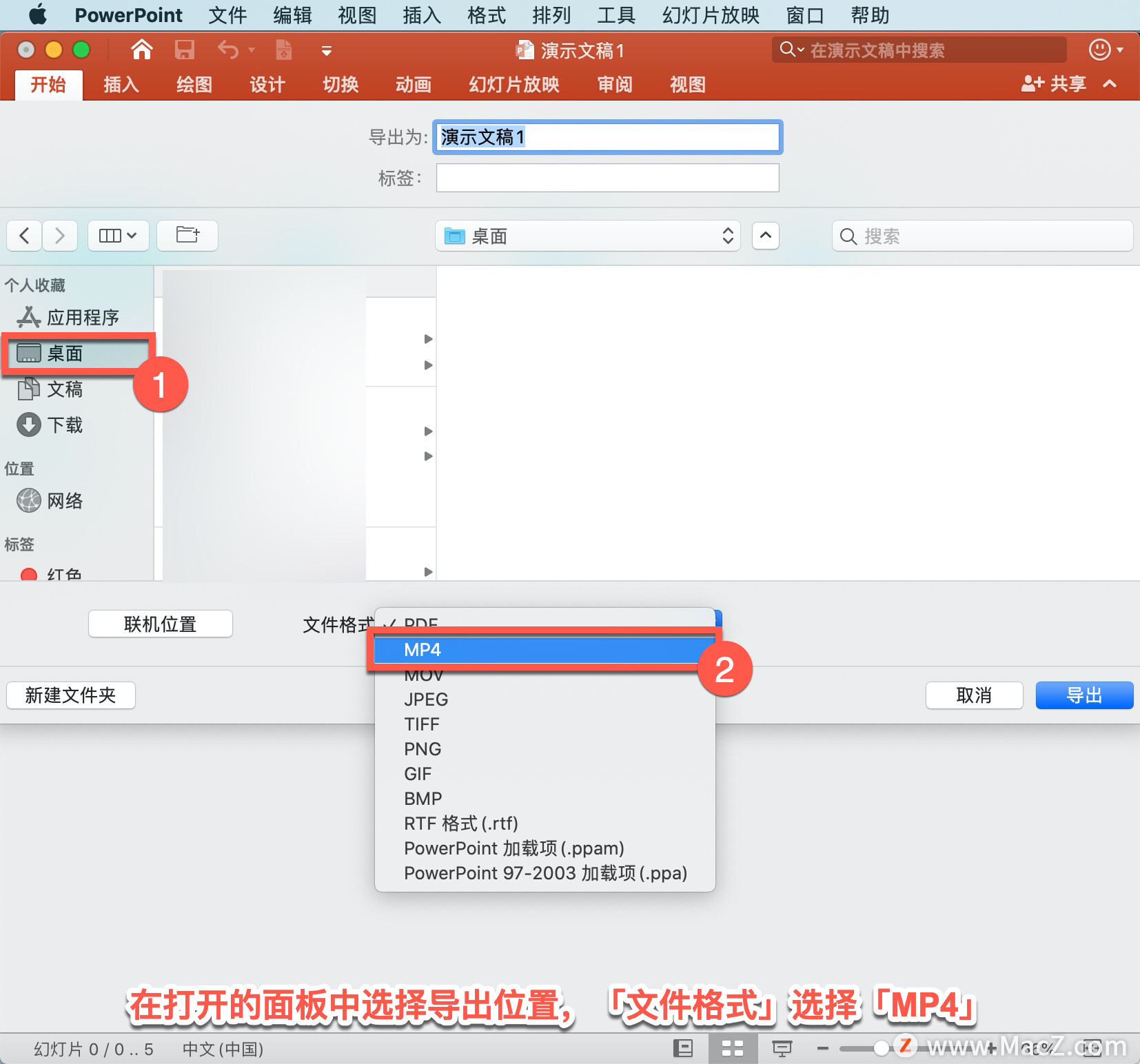
Task: Switch to the 开始 ribbon tab
Action: [48, 85]
